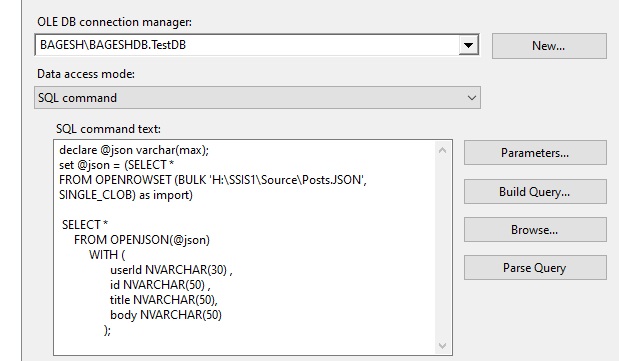Screen dimensions: 619x361
Task: Click the 'title NVARCHAR(50),' line
Action: (x=164, y=300)
